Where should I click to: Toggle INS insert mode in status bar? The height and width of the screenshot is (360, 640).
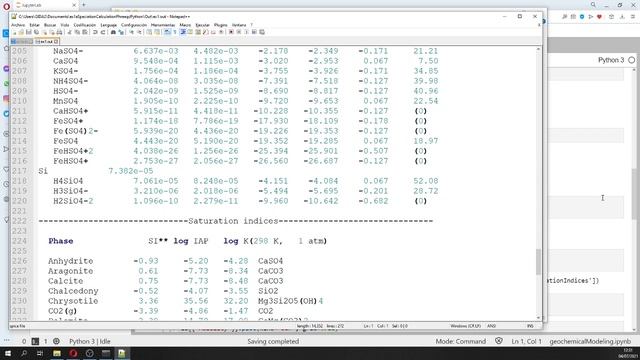[x=530, y=326]
